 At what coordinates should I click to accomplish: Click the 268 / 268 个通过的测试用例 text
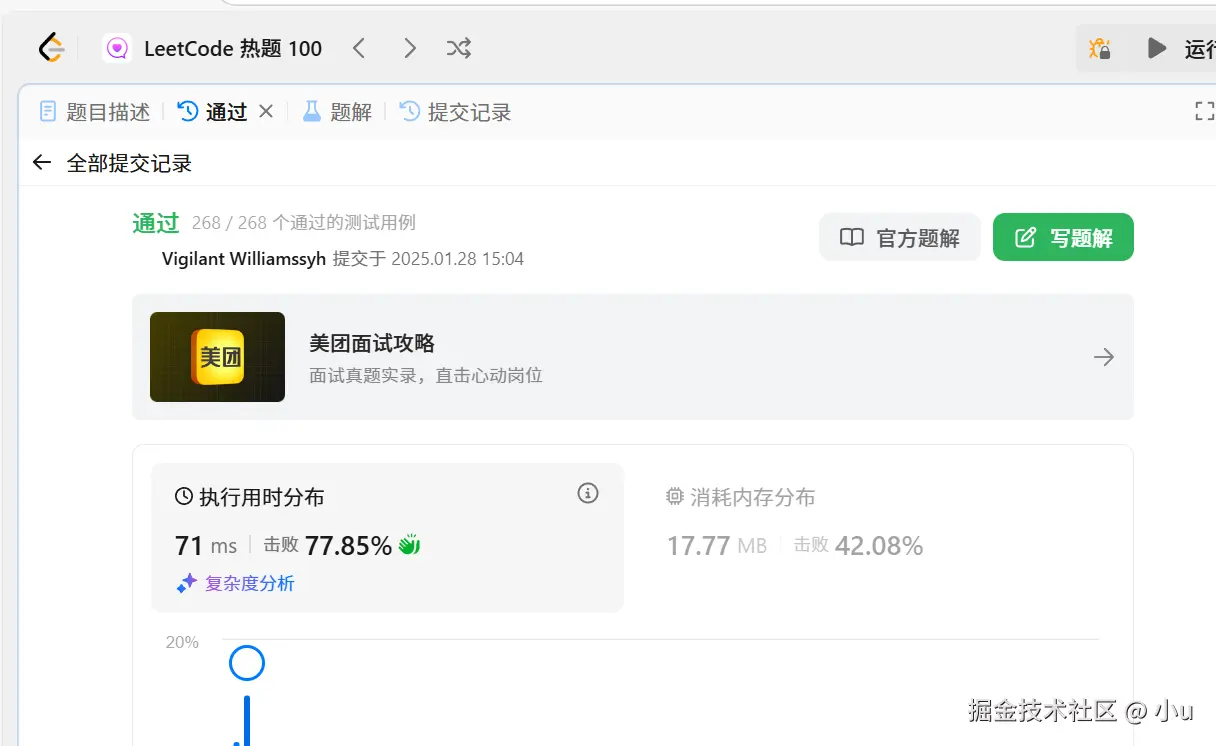coord(304,223)
